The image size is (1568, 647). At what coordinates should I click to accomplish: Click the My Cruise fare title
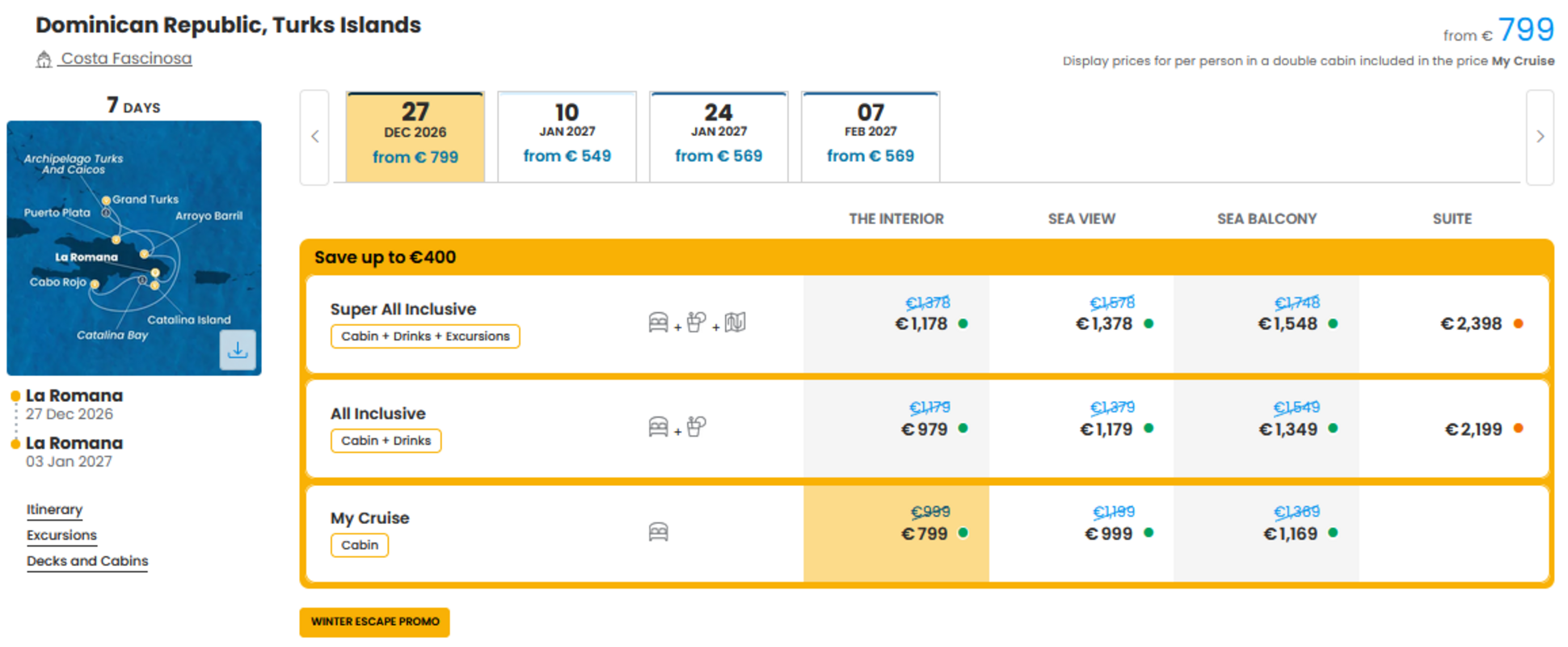(370, 518)
